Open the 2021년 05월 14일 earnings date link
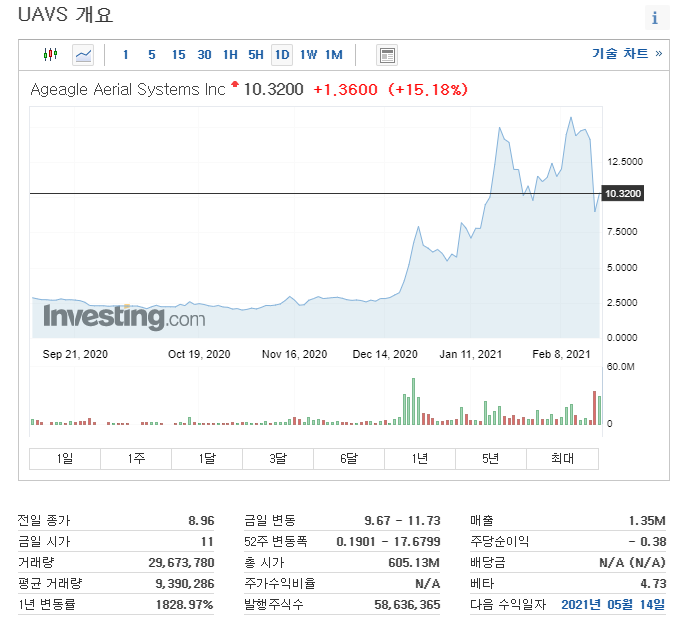 pyautogui.click(x=613, y=604)
